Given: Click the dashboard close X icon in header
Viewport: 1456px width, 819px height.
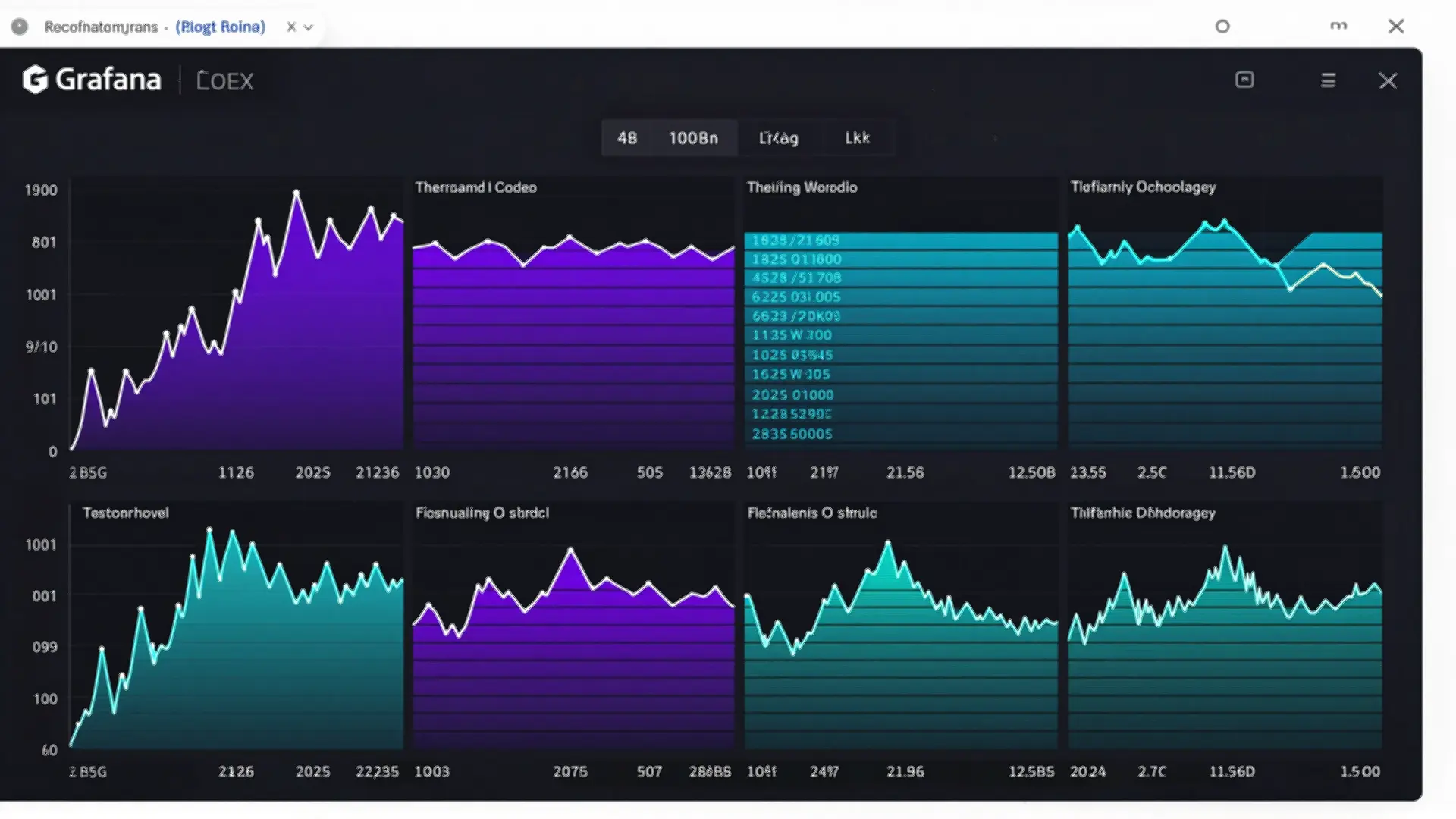Looking at the screenshot, I should (1388, 80).
